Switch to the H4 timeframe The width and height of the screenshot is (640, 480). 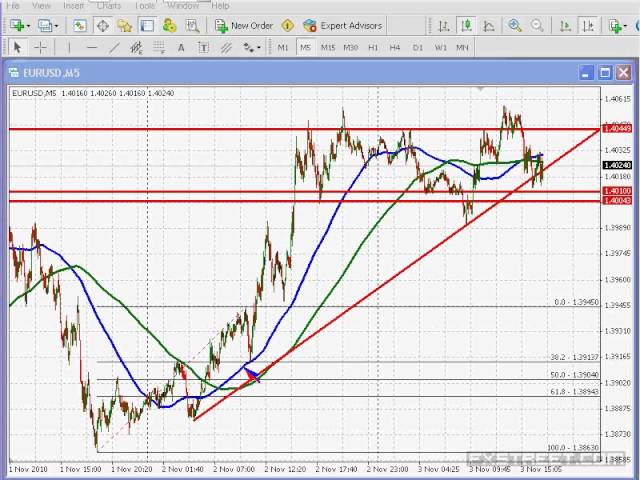coord(395,48)
